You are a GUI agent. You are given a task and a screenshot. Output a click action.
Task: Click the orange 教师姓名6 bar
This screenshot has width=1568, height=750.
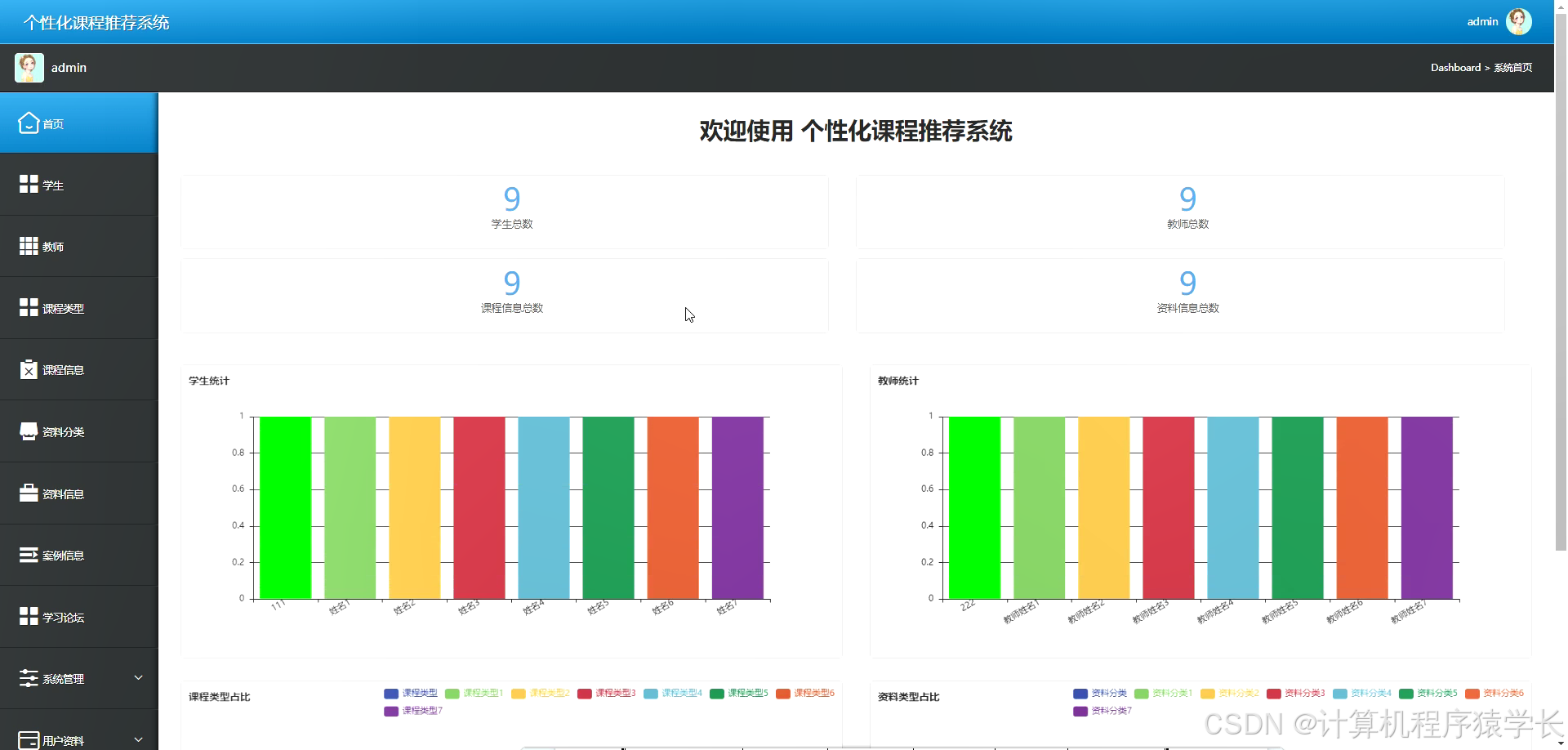[x=1362, y=507]
